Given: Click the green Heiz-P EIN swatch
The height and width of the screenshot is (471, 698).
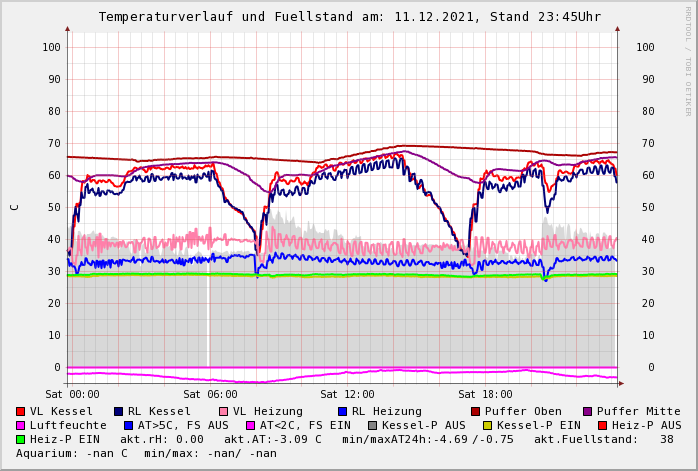Looking at the screenshot, I should tap(20, 439).
